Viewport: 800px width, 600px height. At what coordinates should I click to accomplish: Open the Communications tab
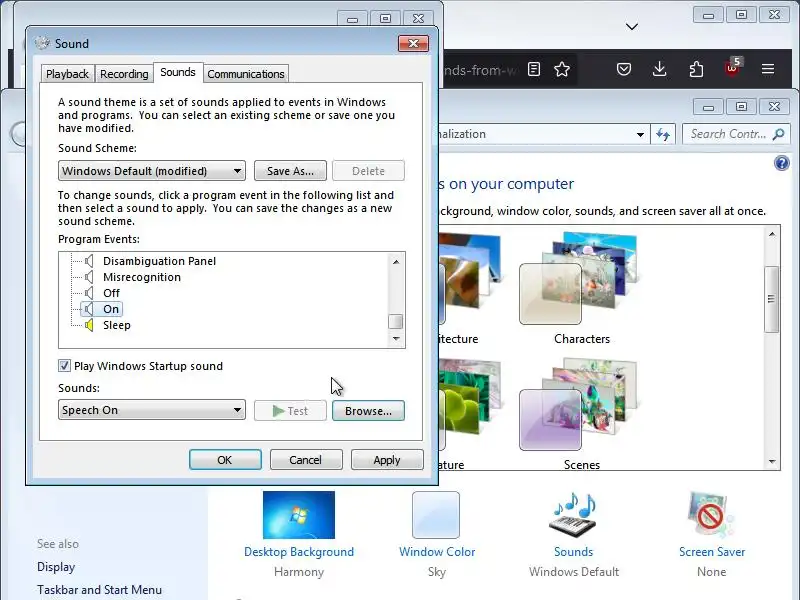pos(246,74)
